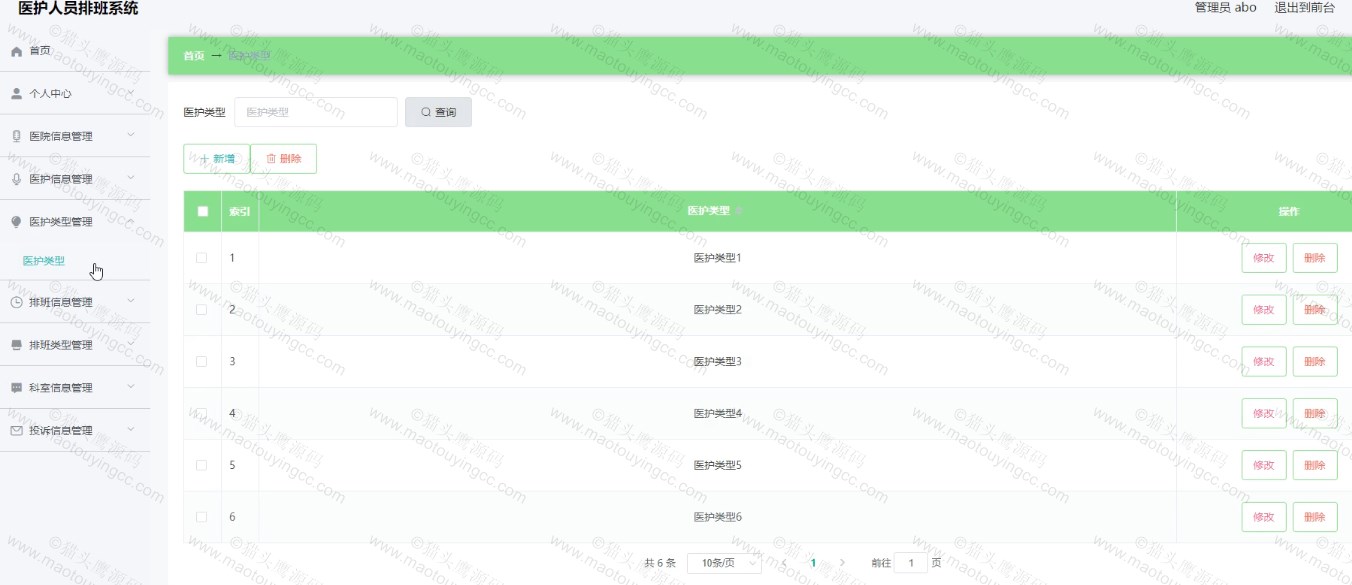Focus the 医护类型 search input field

pos(316,112)
